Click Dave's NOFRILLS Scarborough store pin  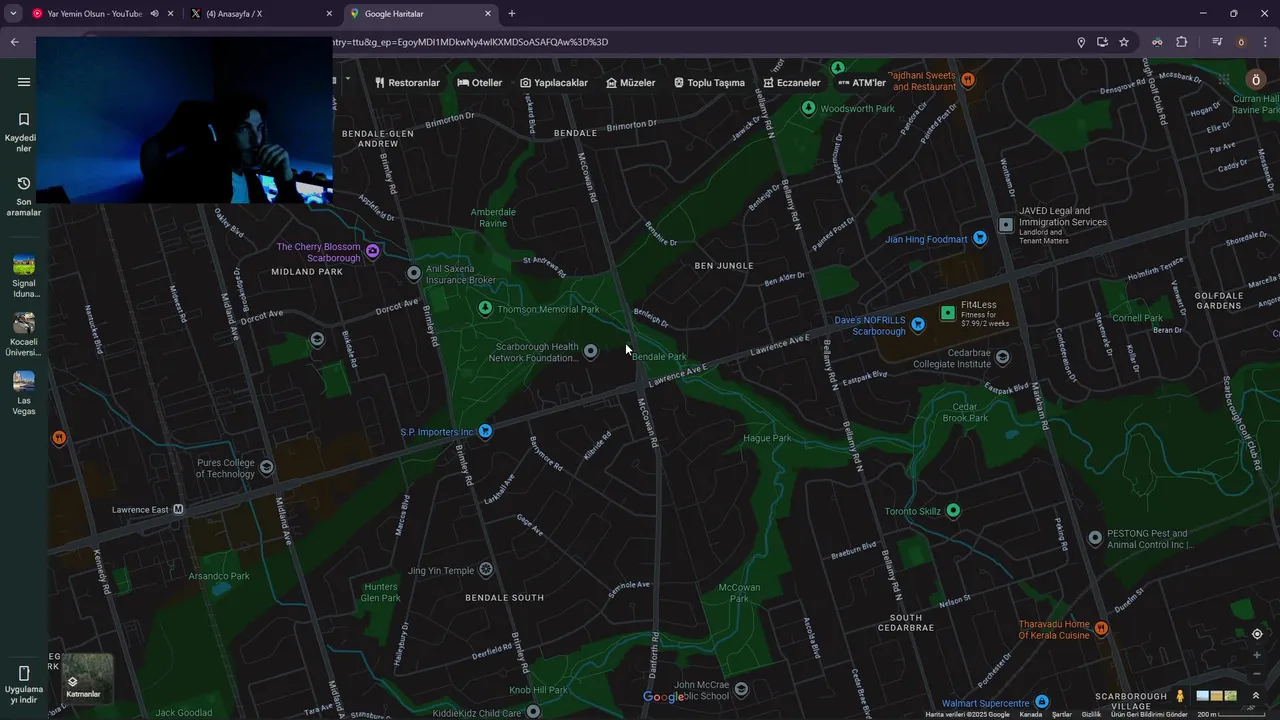(x=918, y=324)
